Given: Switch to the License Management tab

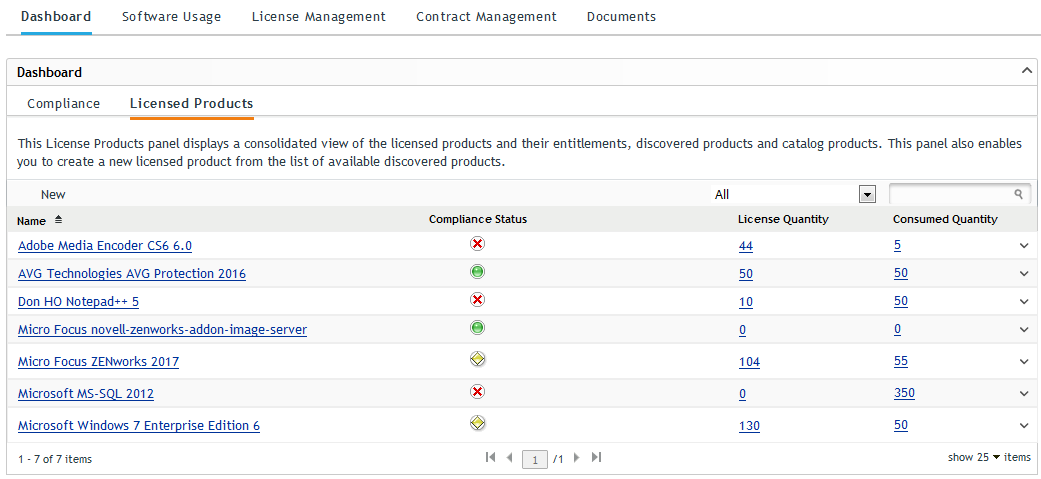Looking at the screenshot, I should point(318,17).
